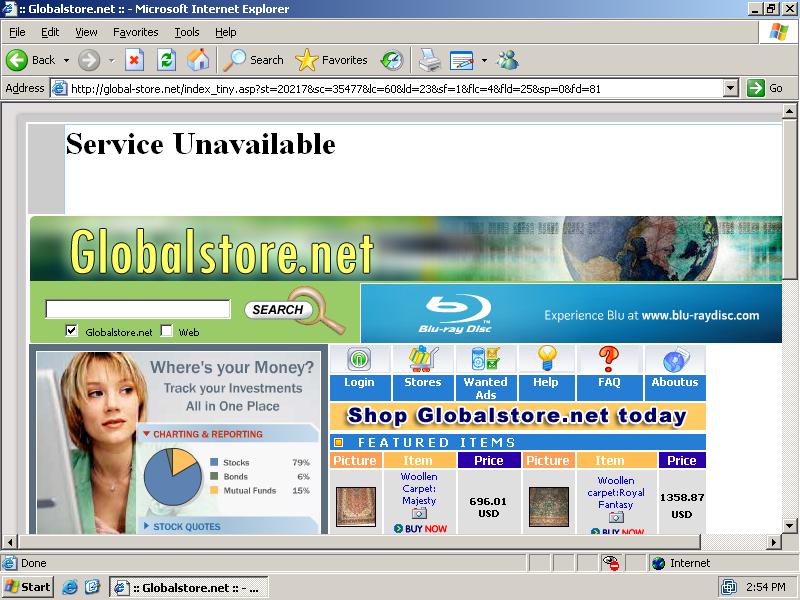Check the Web search checkbox
Image resolution: width=800 pixels, height=600 pixels.
click(x=166, y=331)
